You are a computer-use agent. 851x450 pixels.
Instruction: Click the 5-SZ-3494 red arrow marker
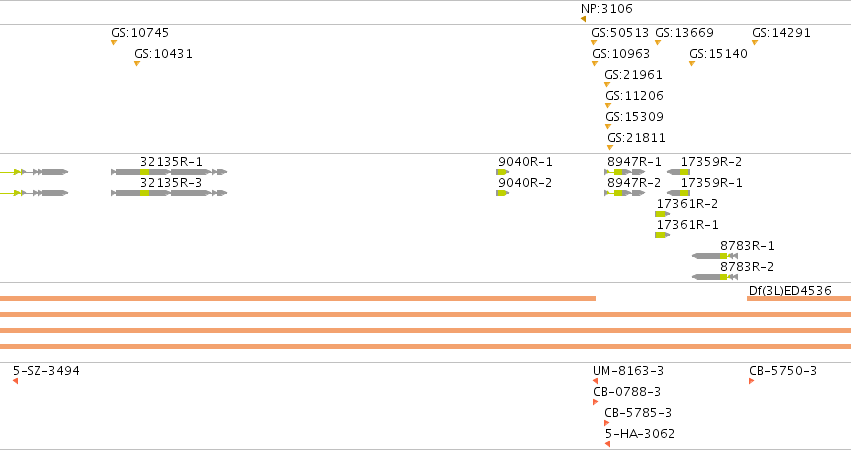tap(16, 381)
